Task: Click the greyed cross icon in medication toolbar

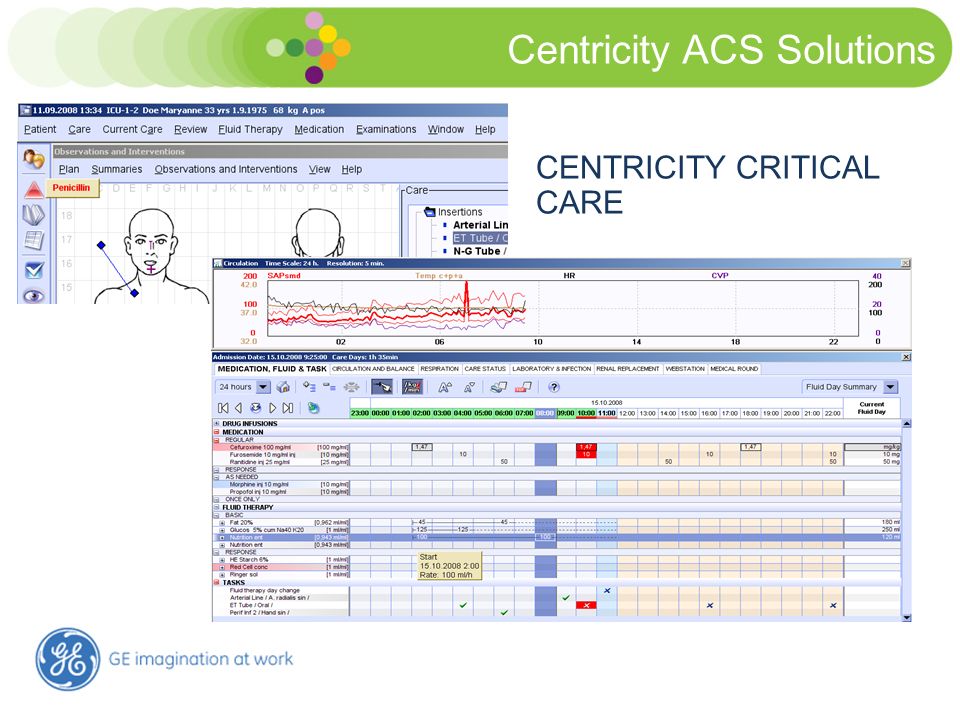Action: point(351,387)
